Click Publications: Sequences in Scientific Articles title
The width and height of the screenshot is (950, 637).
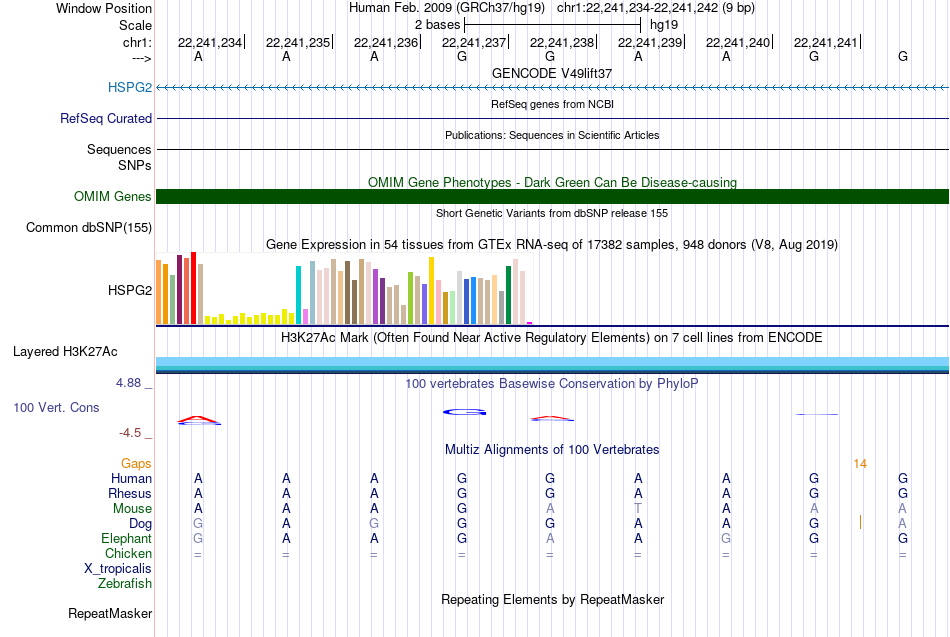coord(552,135)
